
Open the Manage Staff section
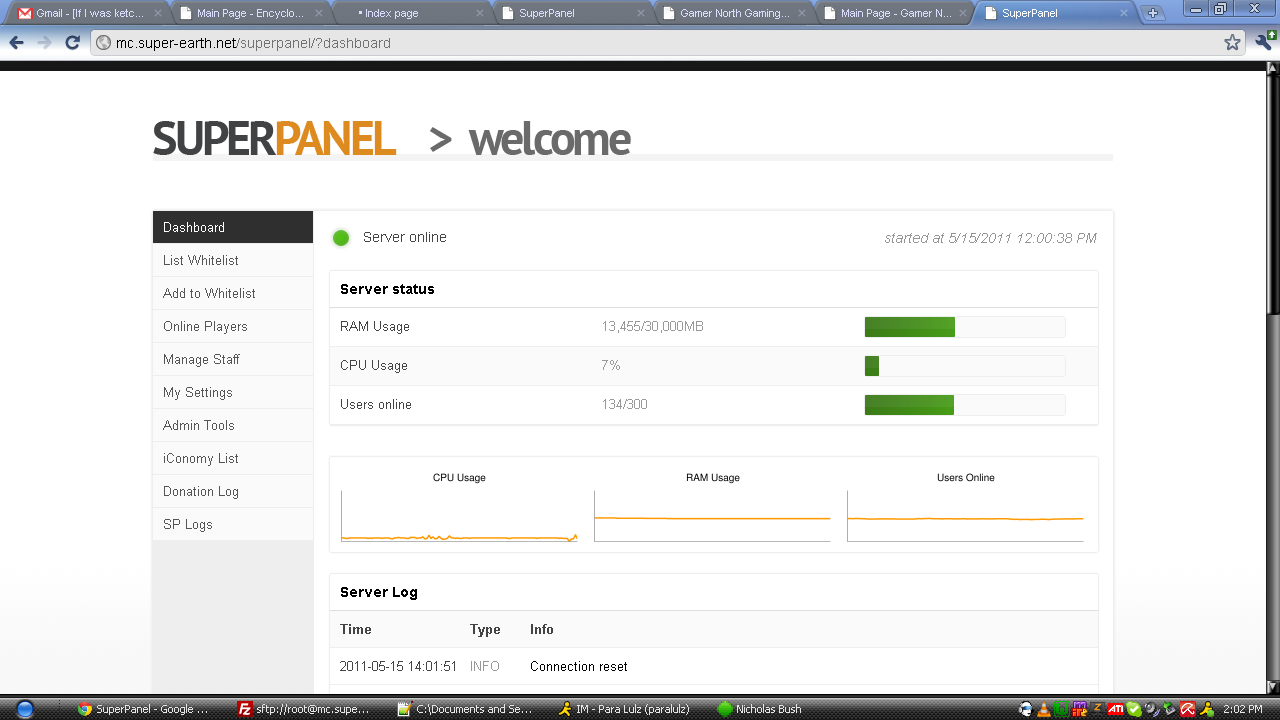[201, 359]
